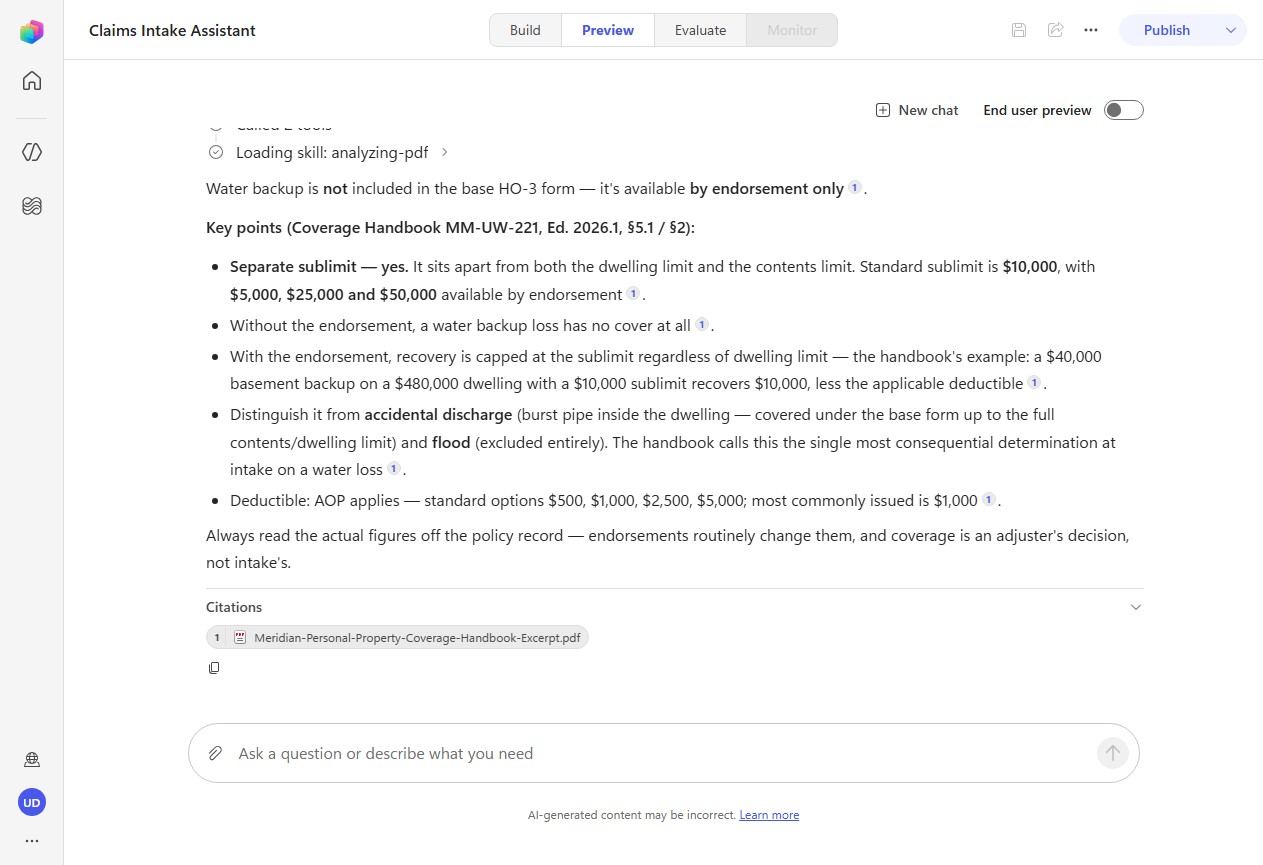This screenshot has width=1263, height=865.
Task: Collapse the Citations section chevron
Action: 1135,607
